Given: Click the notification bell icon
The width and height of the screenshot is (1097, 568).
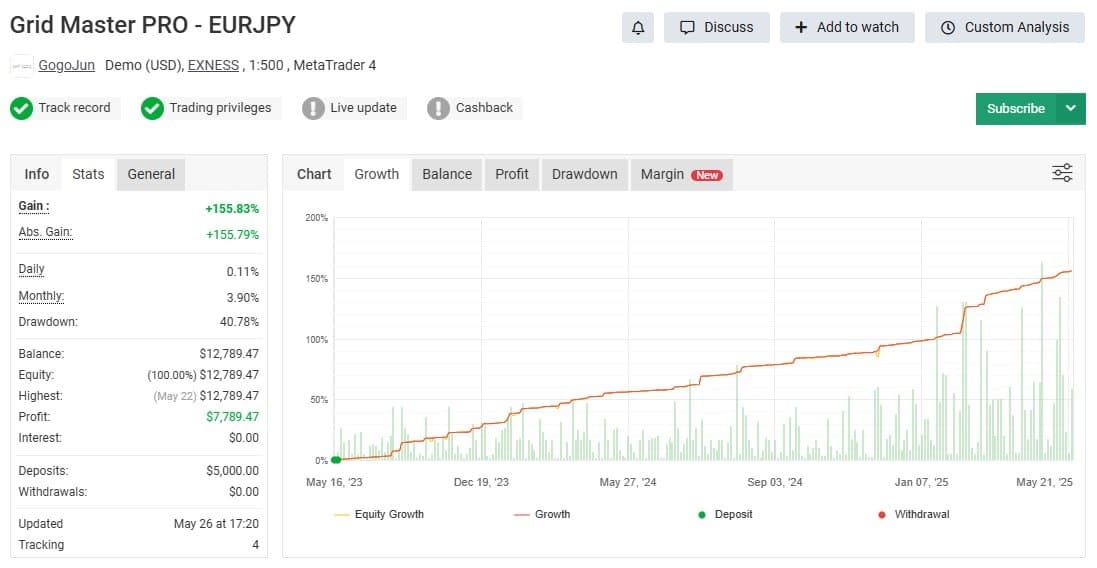Looking at the screenshot, I should pos(637,28).
